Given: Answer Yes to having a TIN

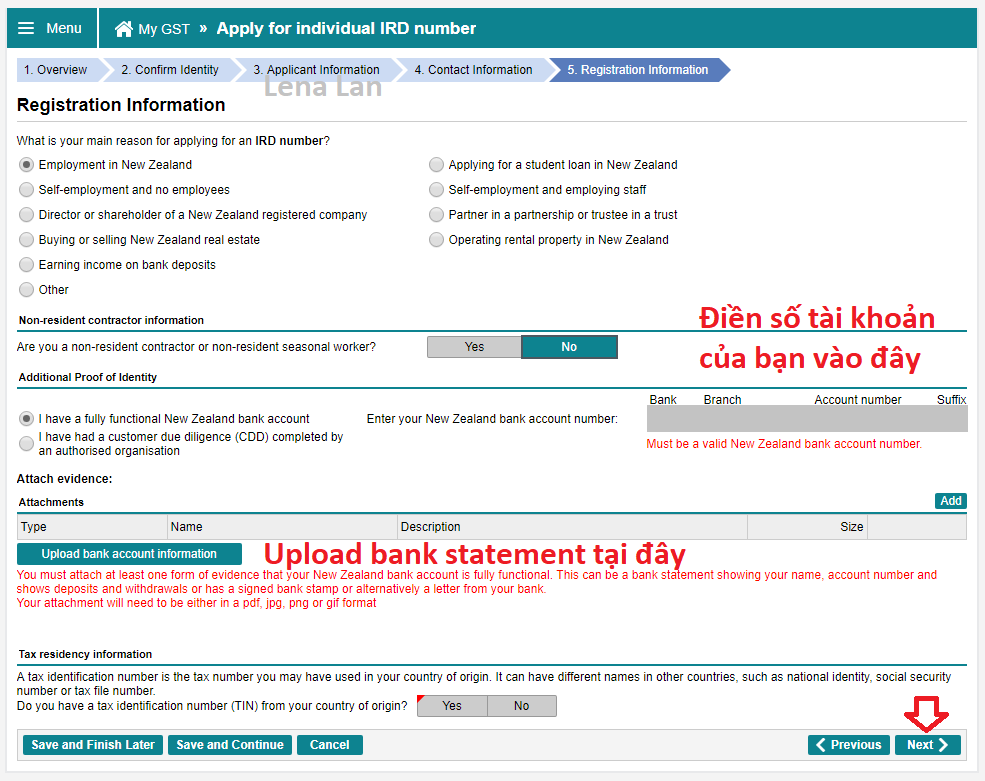Looking at the screenshot, I should click(452, 706).
